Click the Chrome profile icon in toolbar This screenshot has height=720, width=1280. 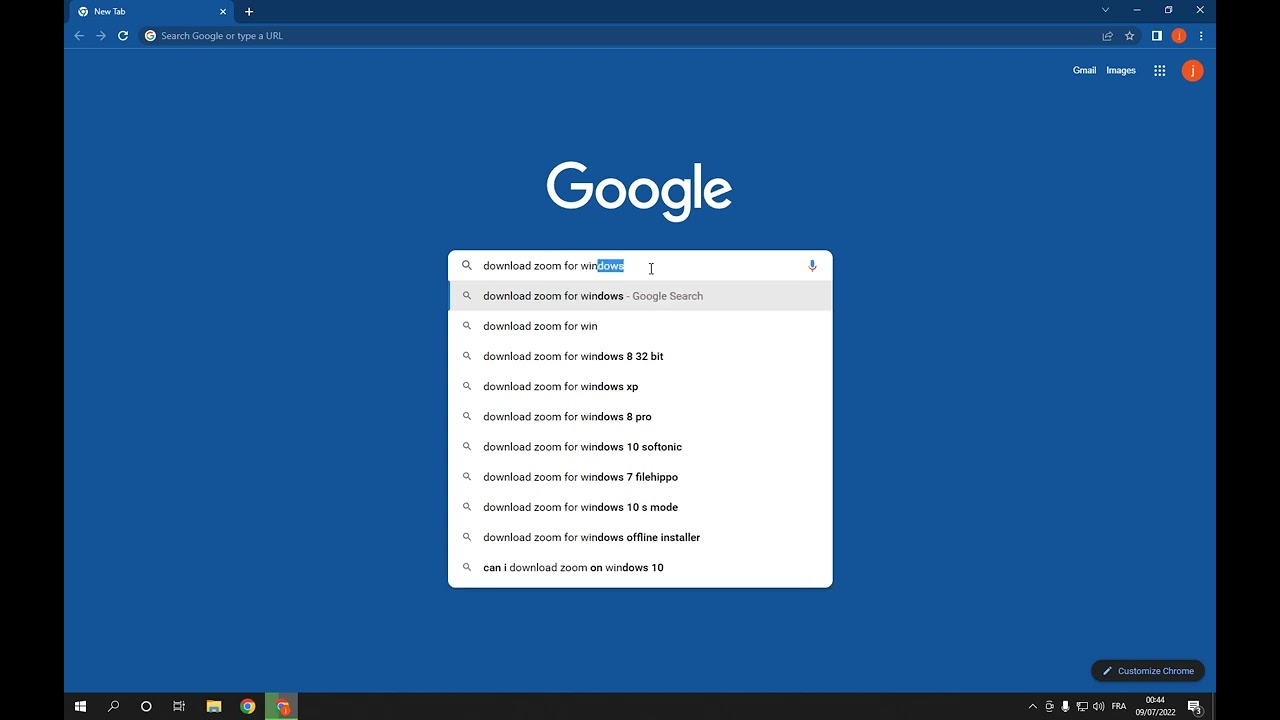click(x=1179, y=36)
